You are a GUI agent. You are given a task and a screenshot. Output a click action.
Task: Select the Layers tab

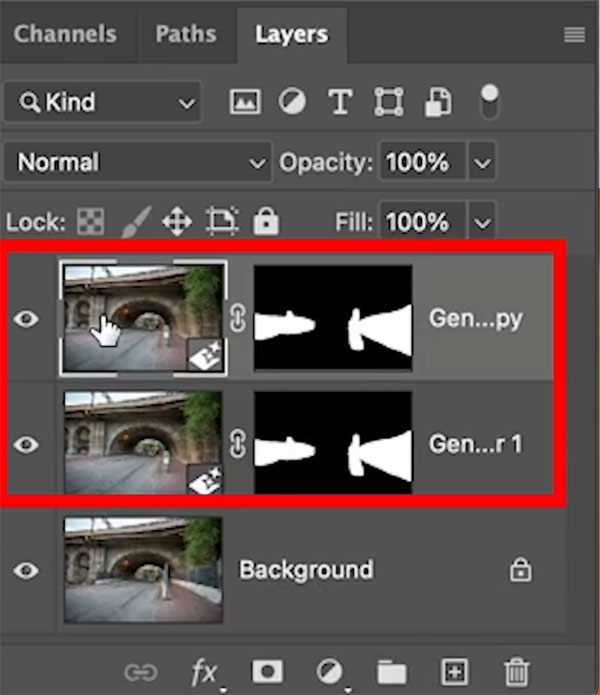292,34
